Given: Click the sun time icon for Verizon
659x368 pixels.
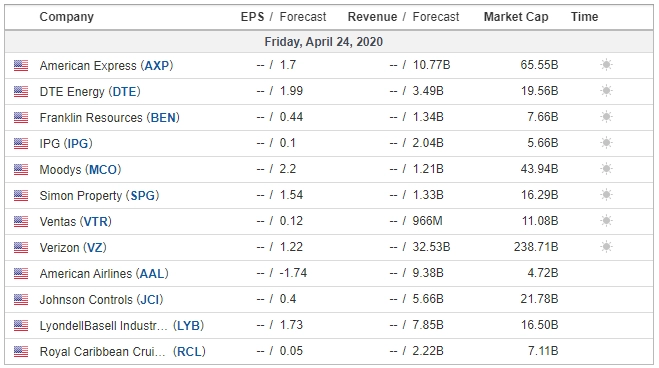Looking at the screenshot, I should (x=606, y=247).
